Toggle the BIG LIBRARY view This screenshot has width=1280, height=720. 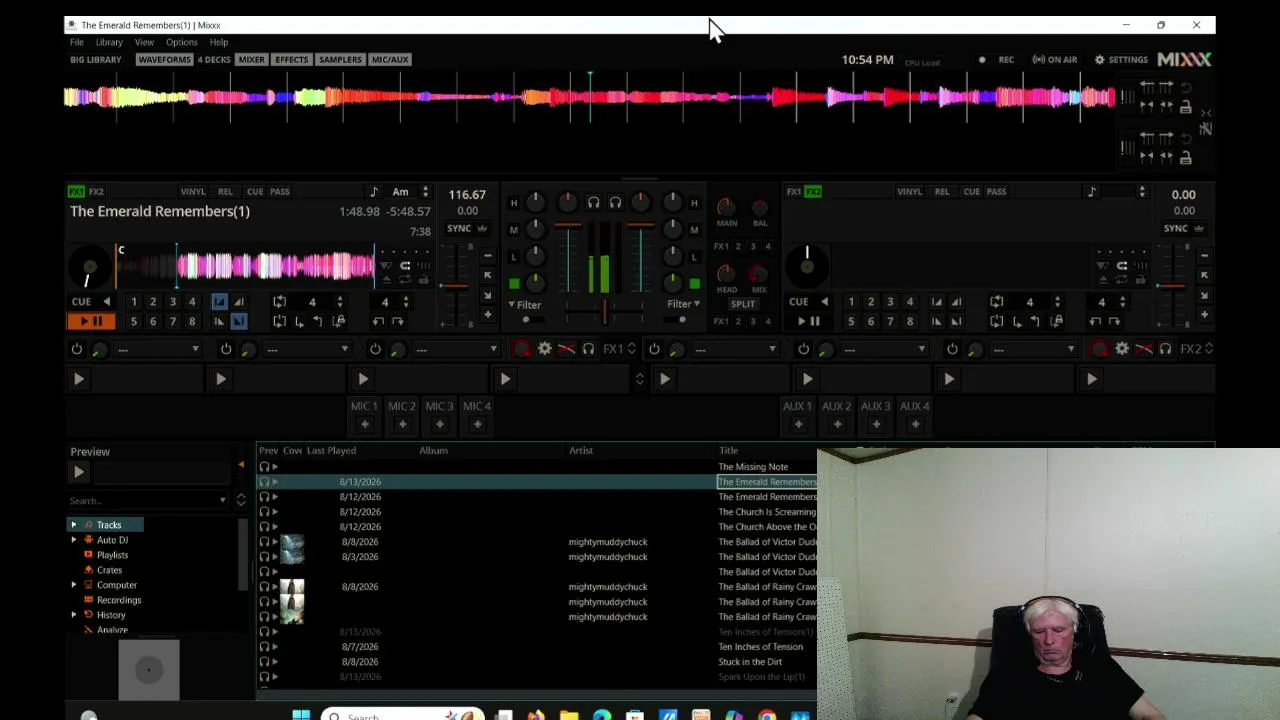(96, 60)
